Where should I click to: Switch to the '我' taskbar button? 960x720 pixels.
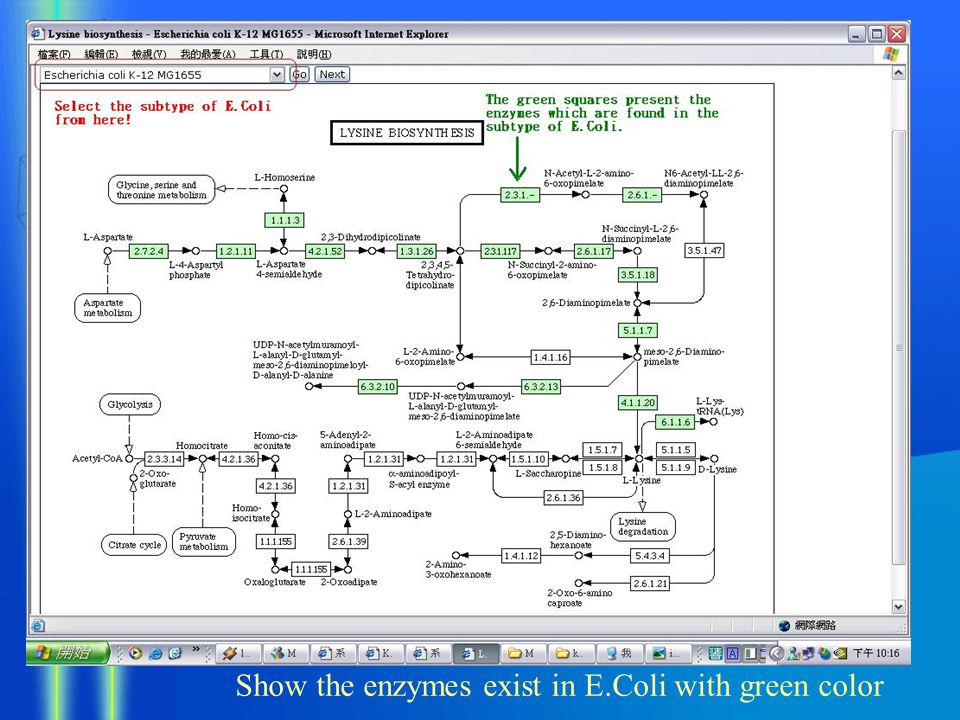[620, 653]
